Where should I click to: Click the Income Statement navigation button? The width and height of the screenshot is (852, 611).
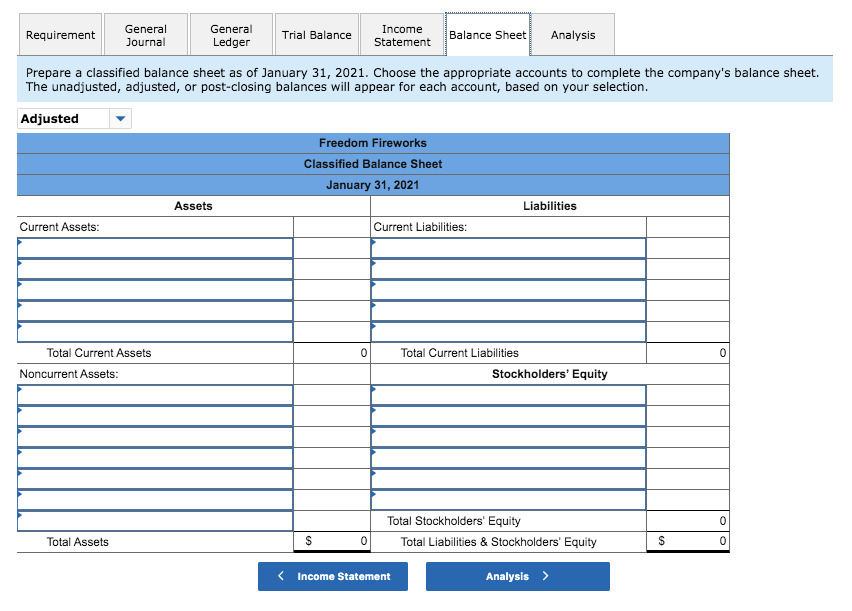[x=332, y=576]
